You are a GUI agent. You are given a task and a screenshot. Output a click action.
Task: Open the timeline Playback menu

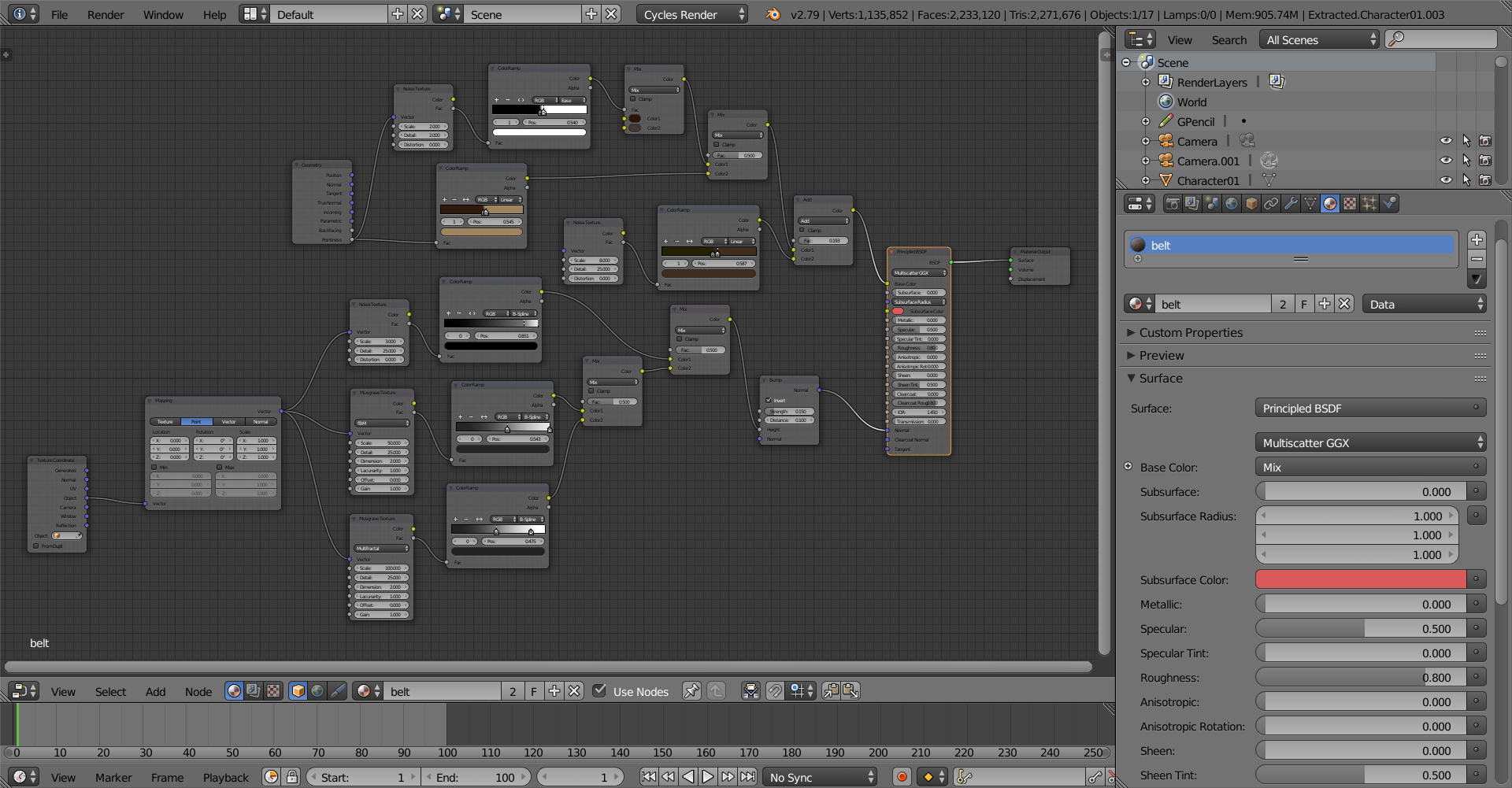(x=225, y=777)
